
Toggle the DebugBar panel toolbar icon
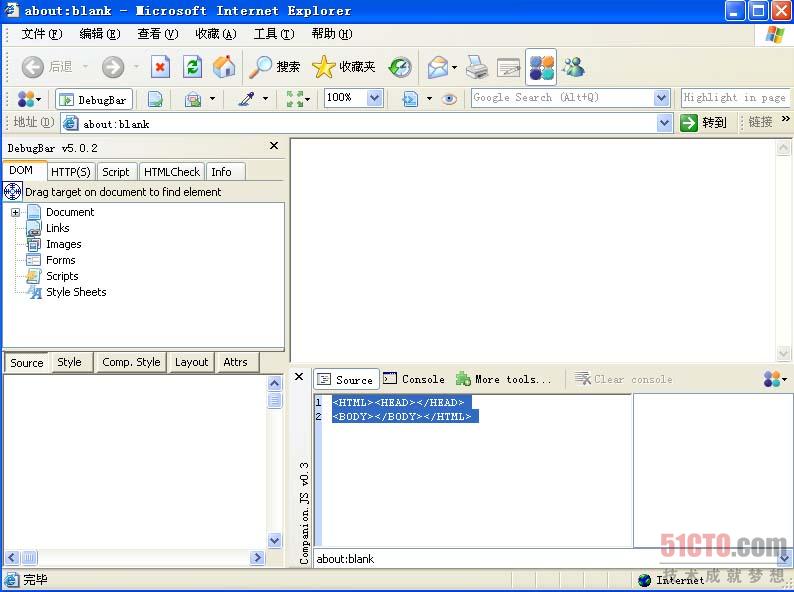click(x=541, y=67)
